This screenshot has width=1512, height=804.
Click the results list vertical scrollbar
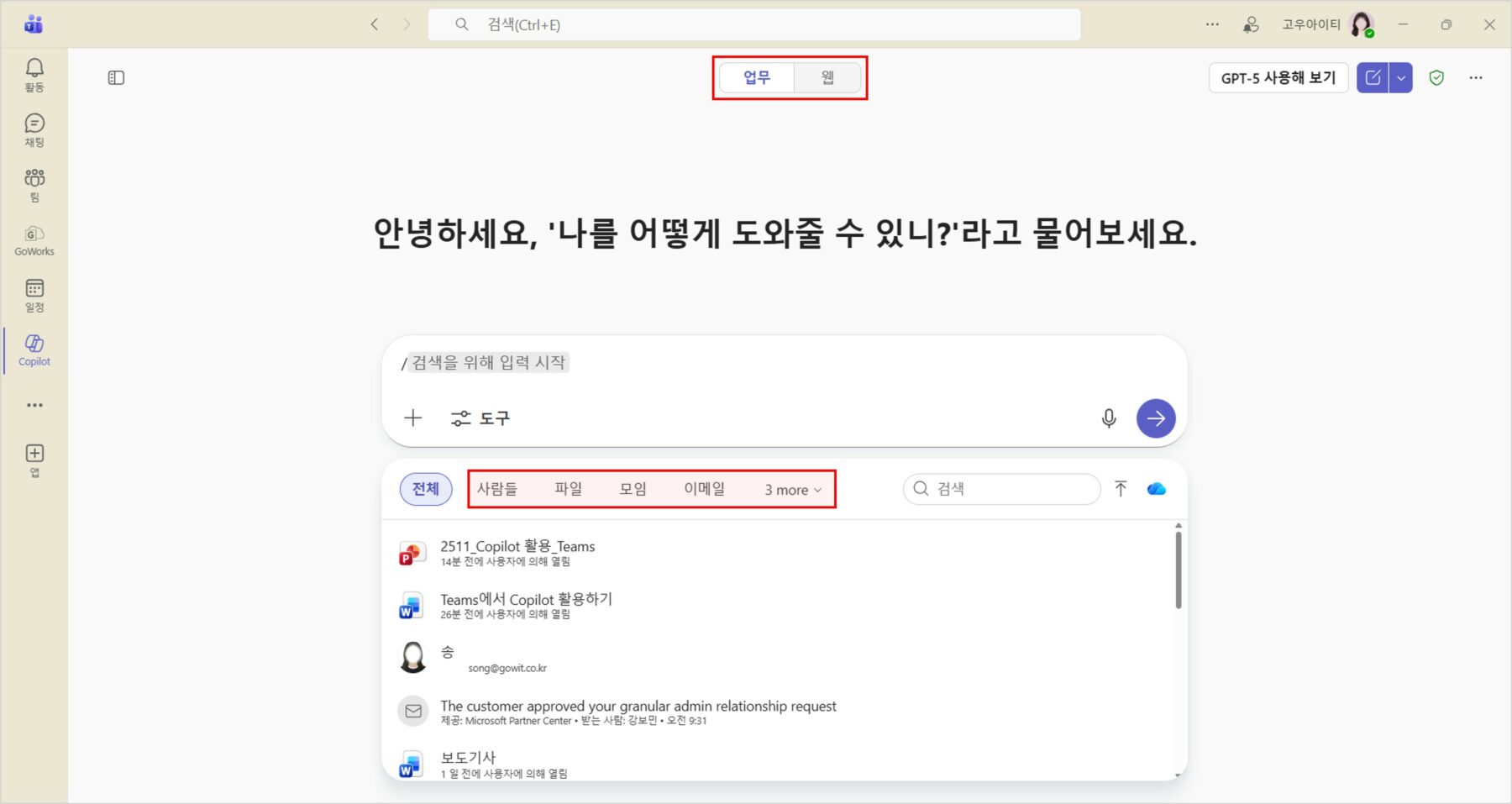tap(1178, 571)
